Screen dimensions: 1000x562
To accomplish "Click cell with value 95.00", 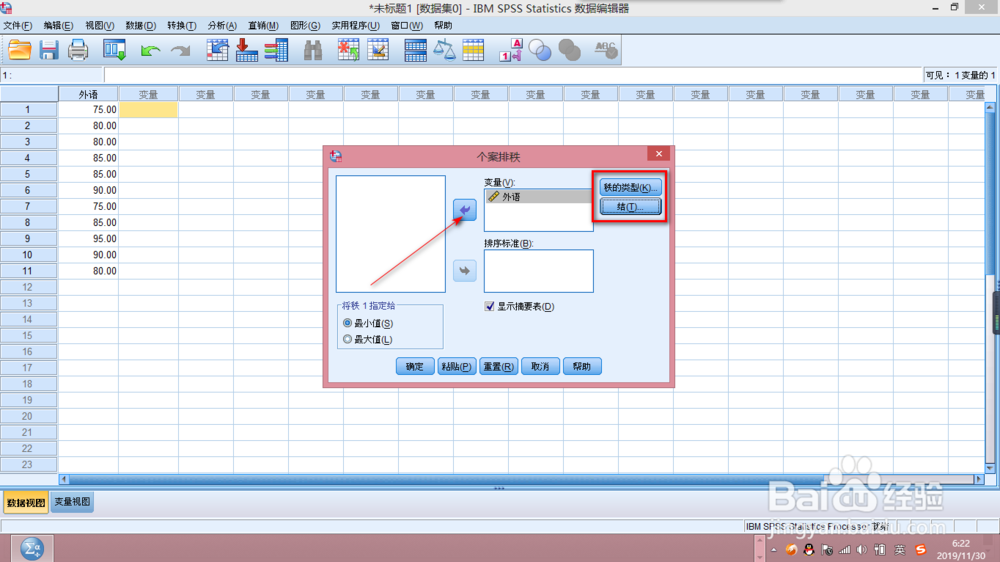I will pyautogui.click(x=88, y=239).
